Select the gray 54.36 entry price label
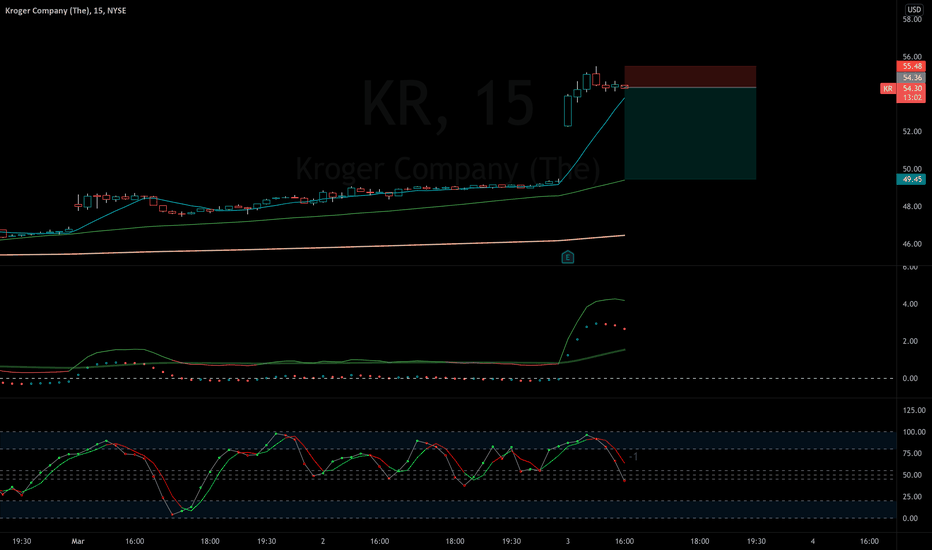 tap(911, 77)
